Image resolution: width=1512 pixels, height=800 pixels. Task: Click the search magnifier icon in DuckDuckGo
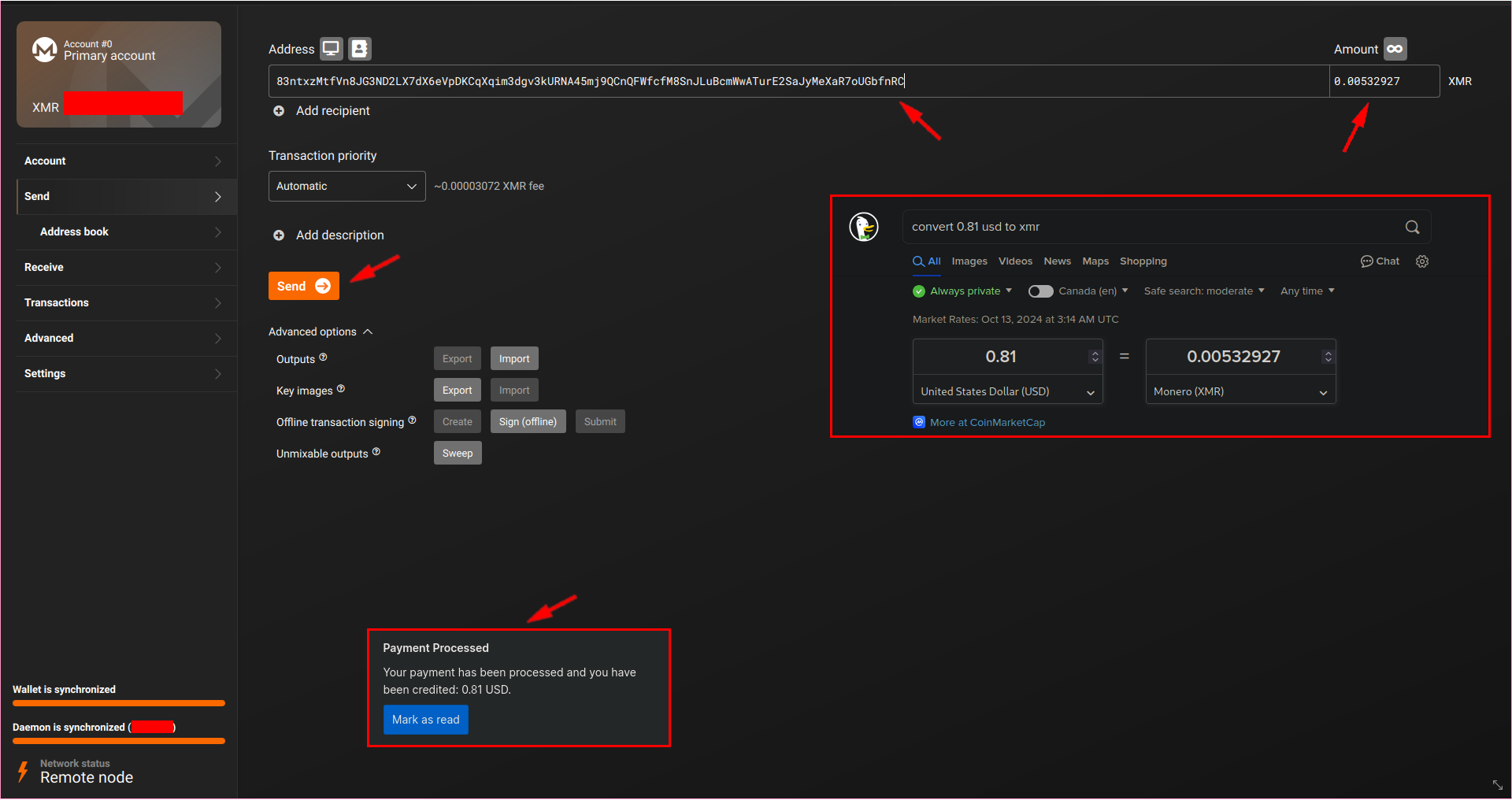pos(1412,227)
